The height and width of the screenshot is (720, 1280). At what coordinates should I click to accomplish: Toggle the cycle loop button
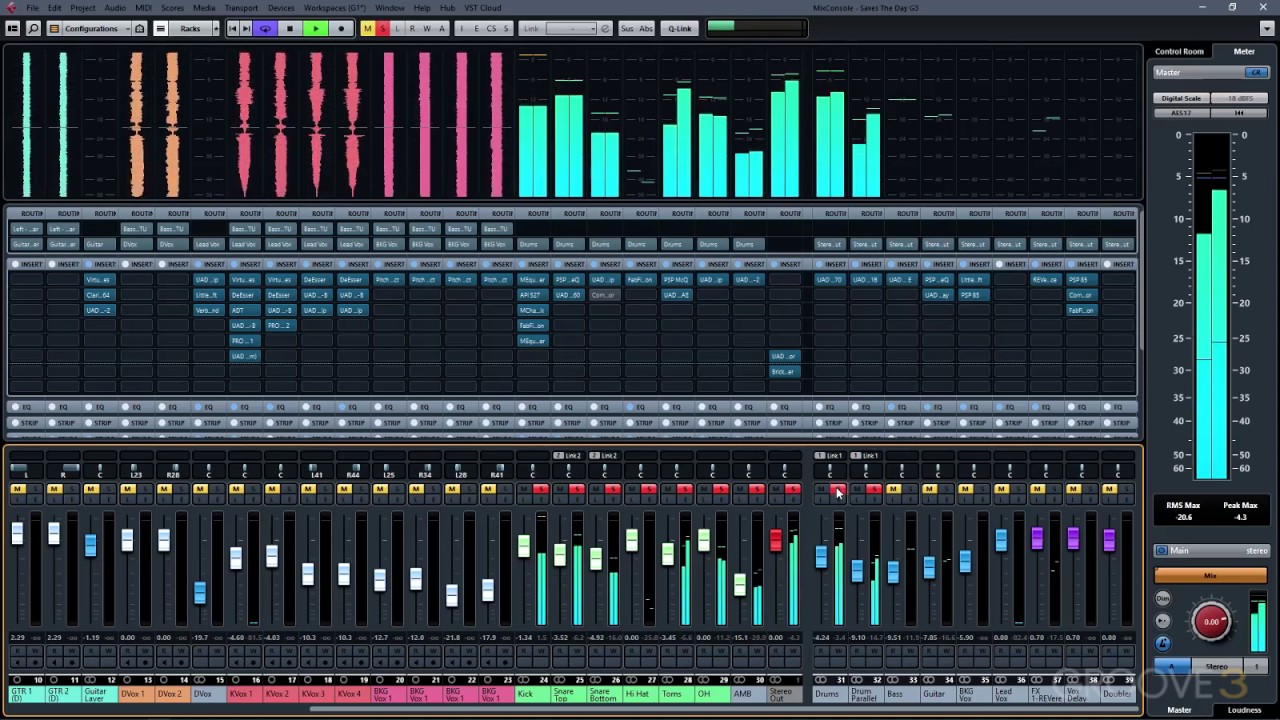[265, 28]
